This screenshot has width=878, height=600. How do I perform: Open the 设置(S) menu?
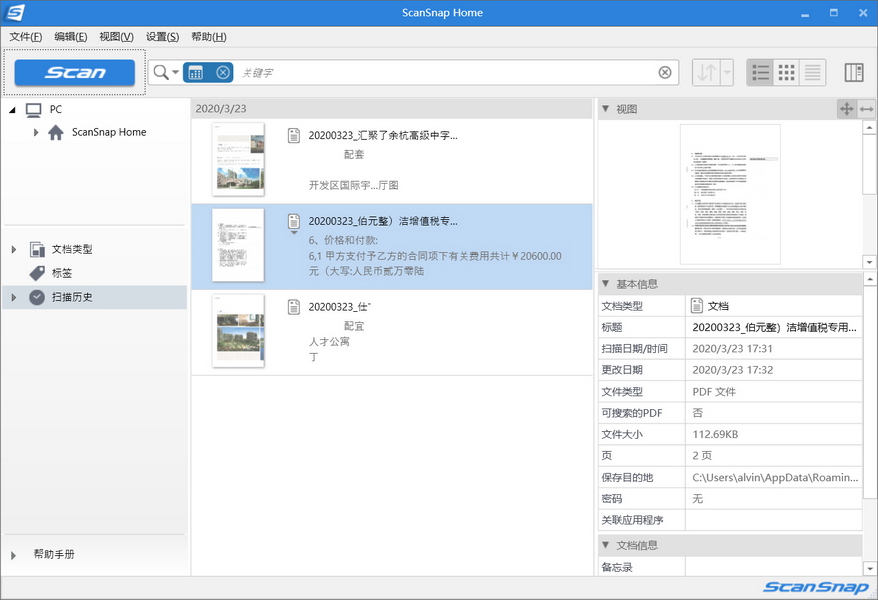162,37
